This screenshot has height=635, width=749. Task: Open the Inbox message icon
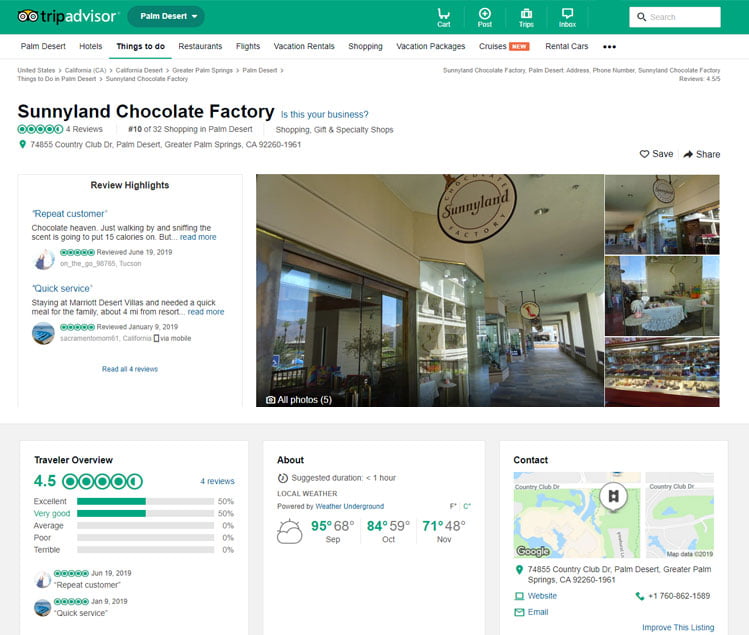(567, 16)
